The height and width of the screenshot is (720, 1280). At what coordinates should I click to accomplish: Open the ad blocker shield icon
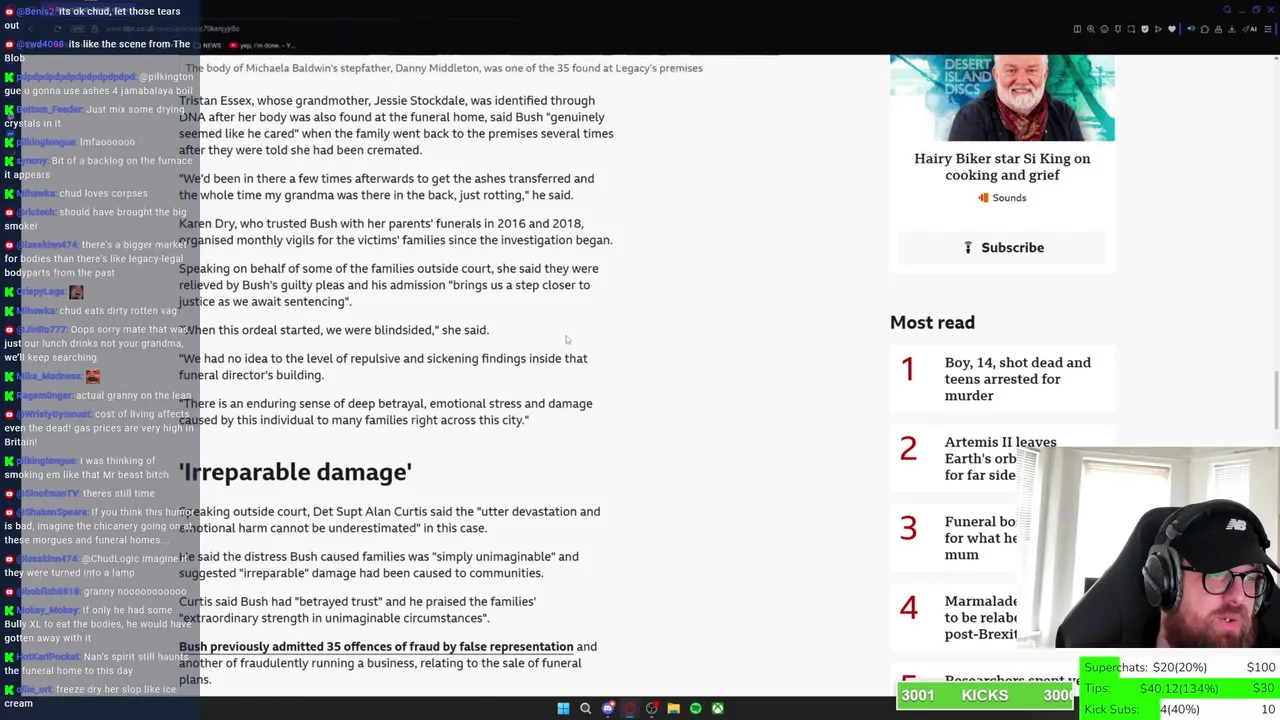tap(1145, 29)
